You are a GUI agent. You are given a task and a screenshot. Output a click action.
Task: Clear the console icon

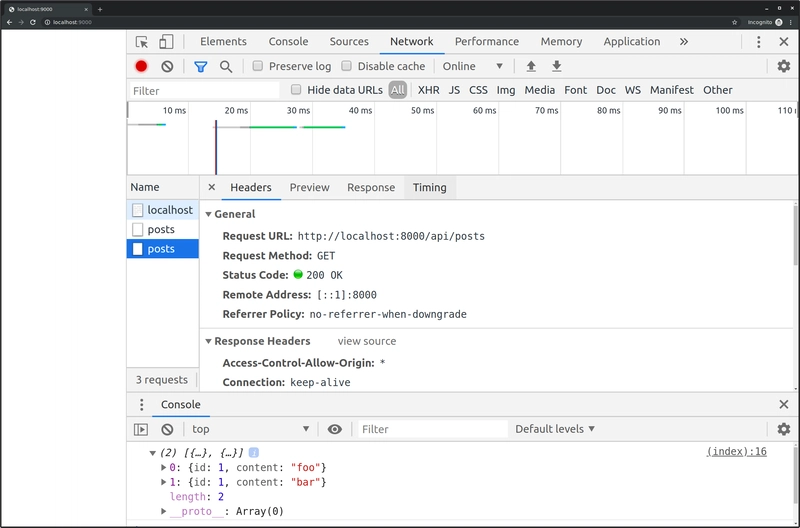pos(167,430)
